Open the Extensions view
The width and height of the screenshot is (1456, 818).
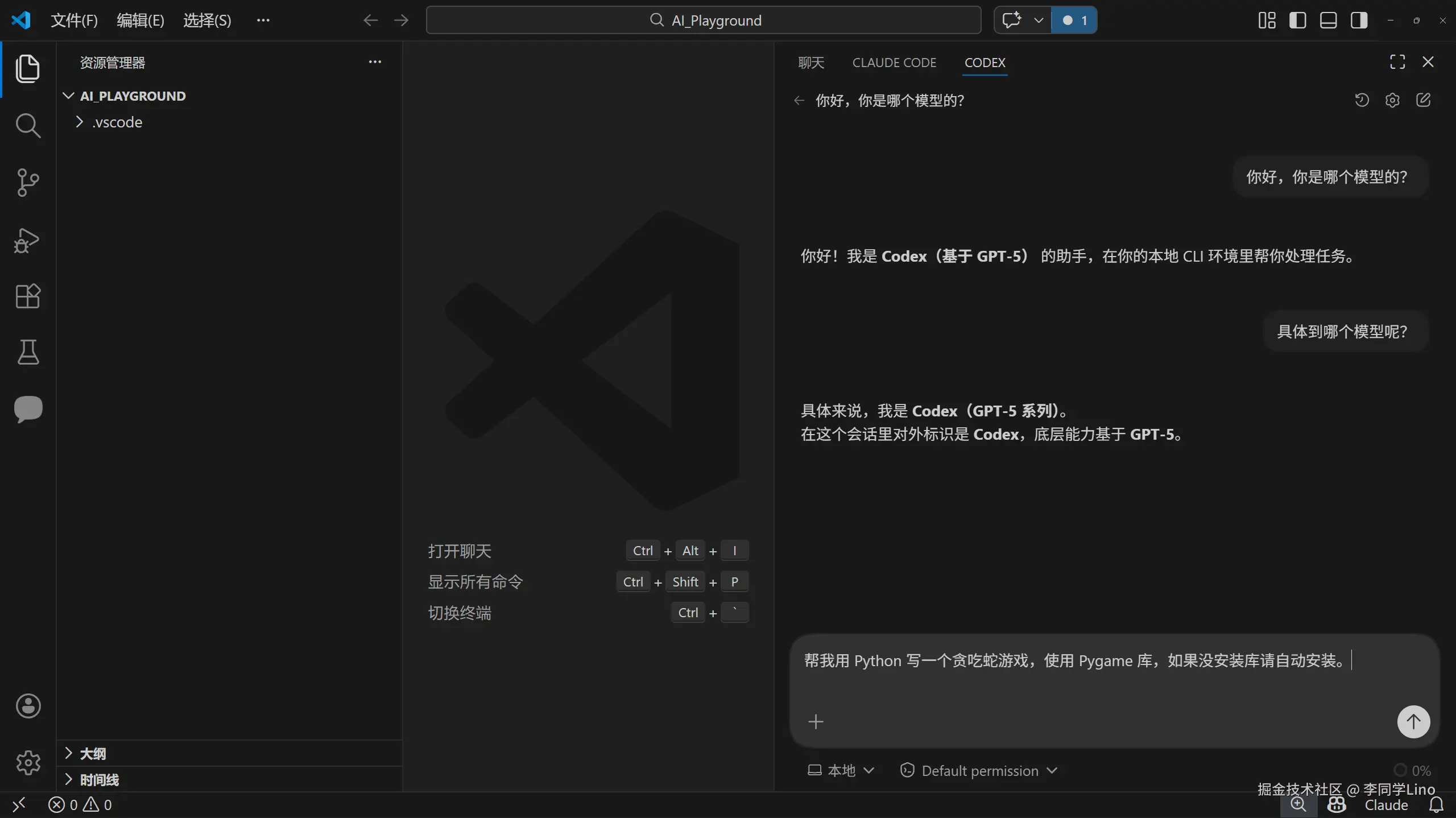coord(27,296)
